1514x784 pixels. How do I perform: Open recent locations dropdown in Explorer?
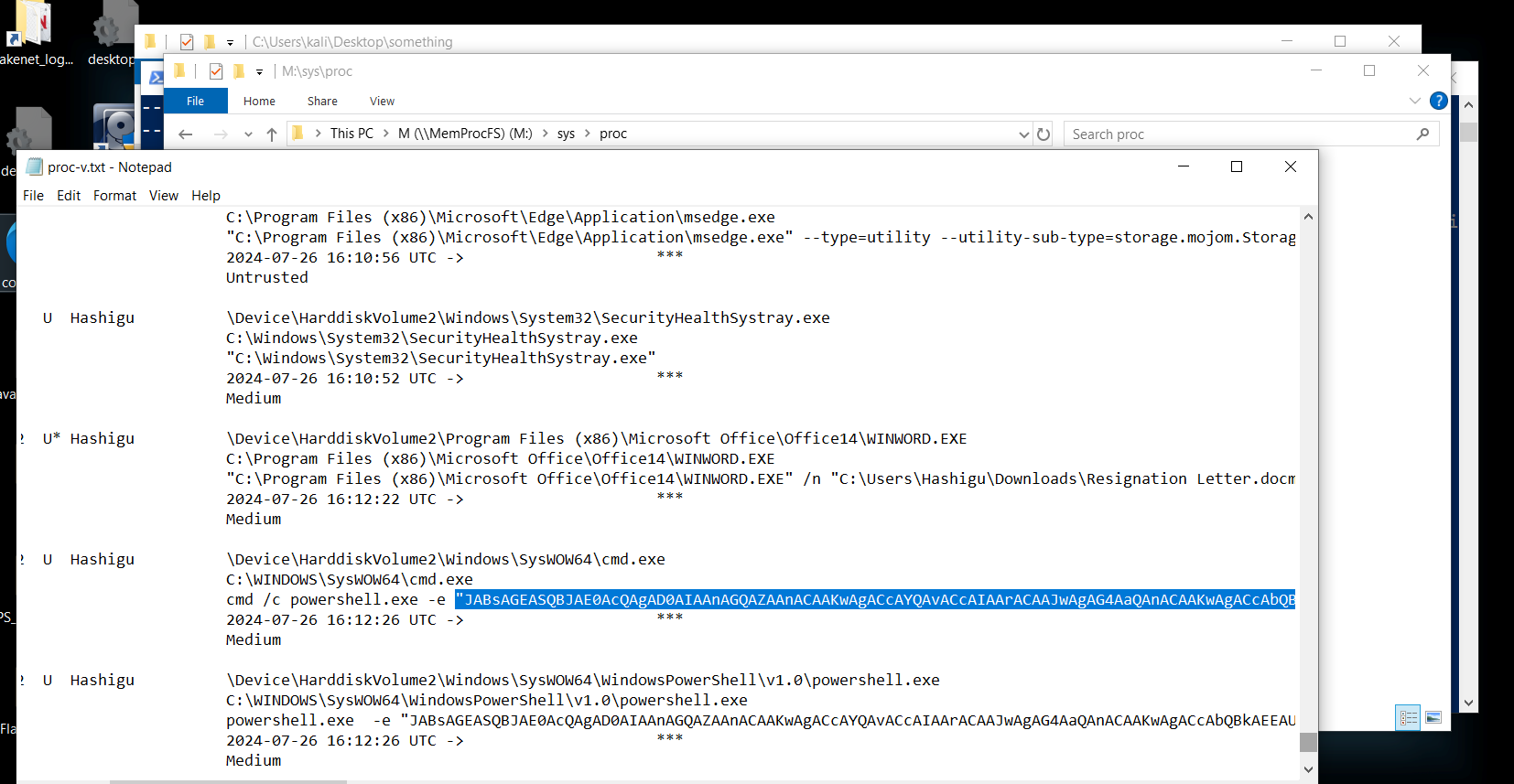(x=248, y=134)
